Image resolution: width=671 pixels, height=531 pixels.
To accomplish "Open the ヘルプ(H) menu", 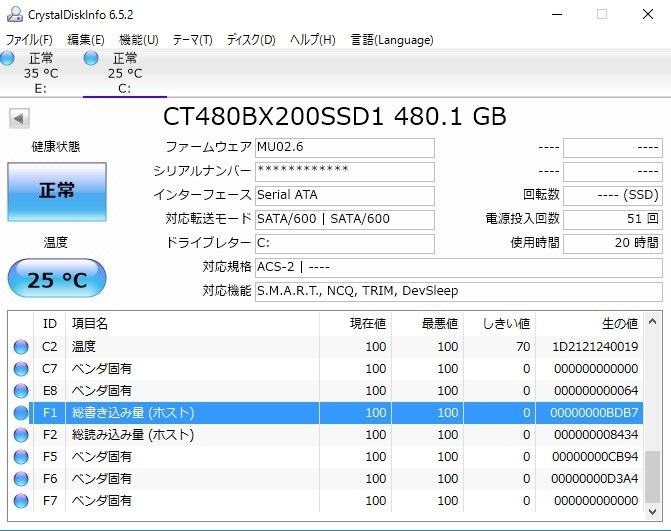I will click(x=312, y=40).
